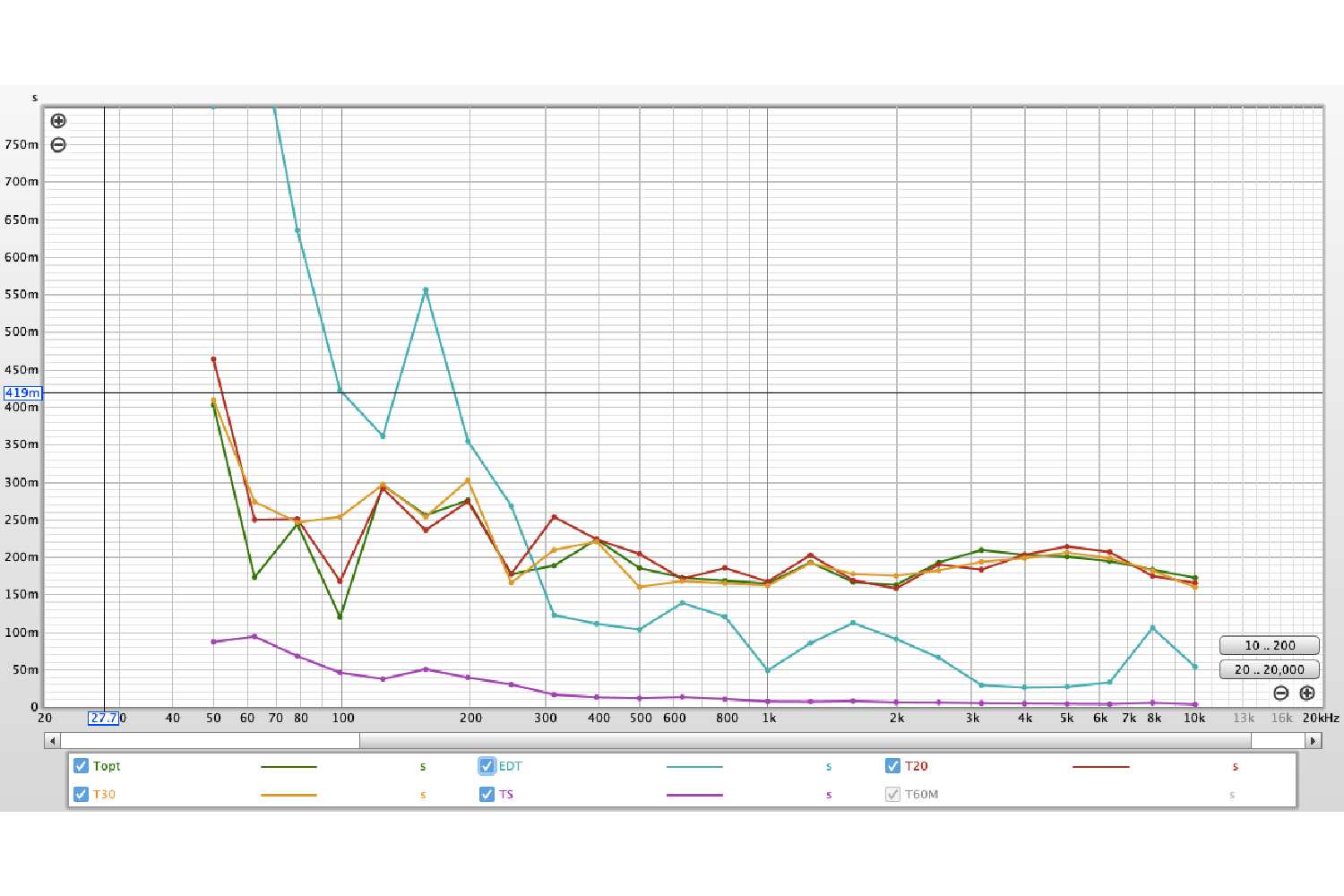Click the red T20 line color sample

coord(1100,767)
